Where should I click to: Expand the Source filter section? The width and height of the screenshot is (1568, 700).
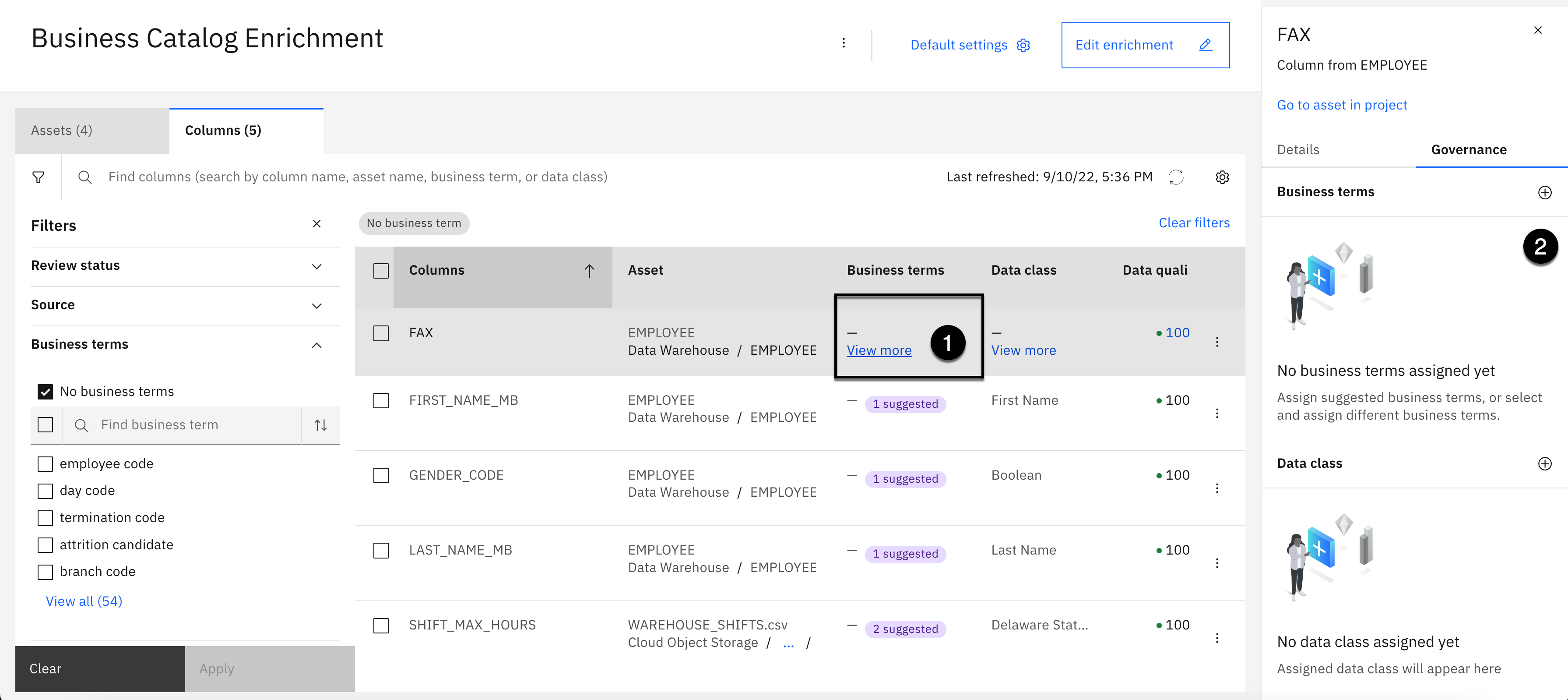coord(316,306)
